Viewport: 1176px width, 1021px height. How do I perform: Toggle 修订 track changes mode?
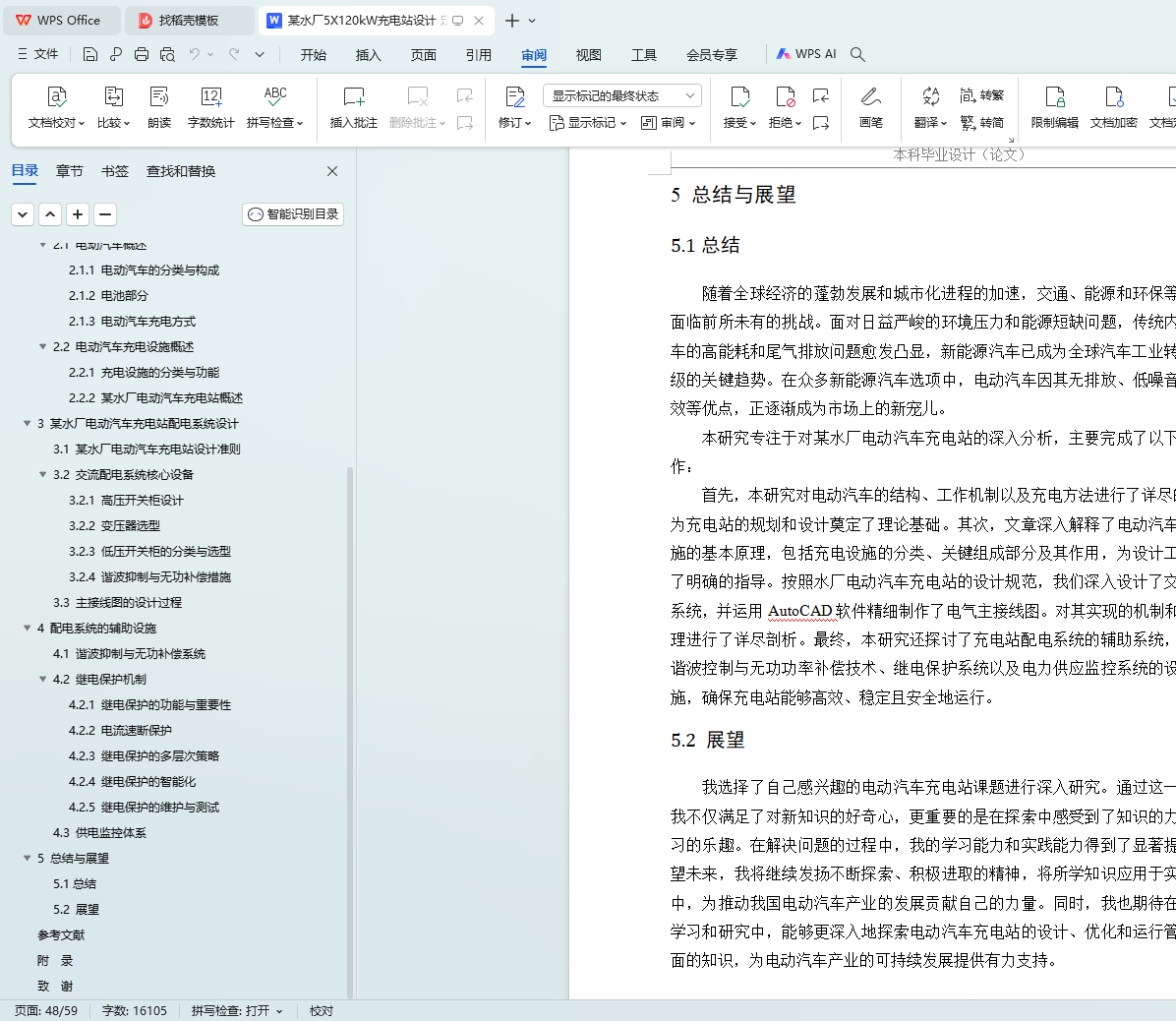(514, 97)
